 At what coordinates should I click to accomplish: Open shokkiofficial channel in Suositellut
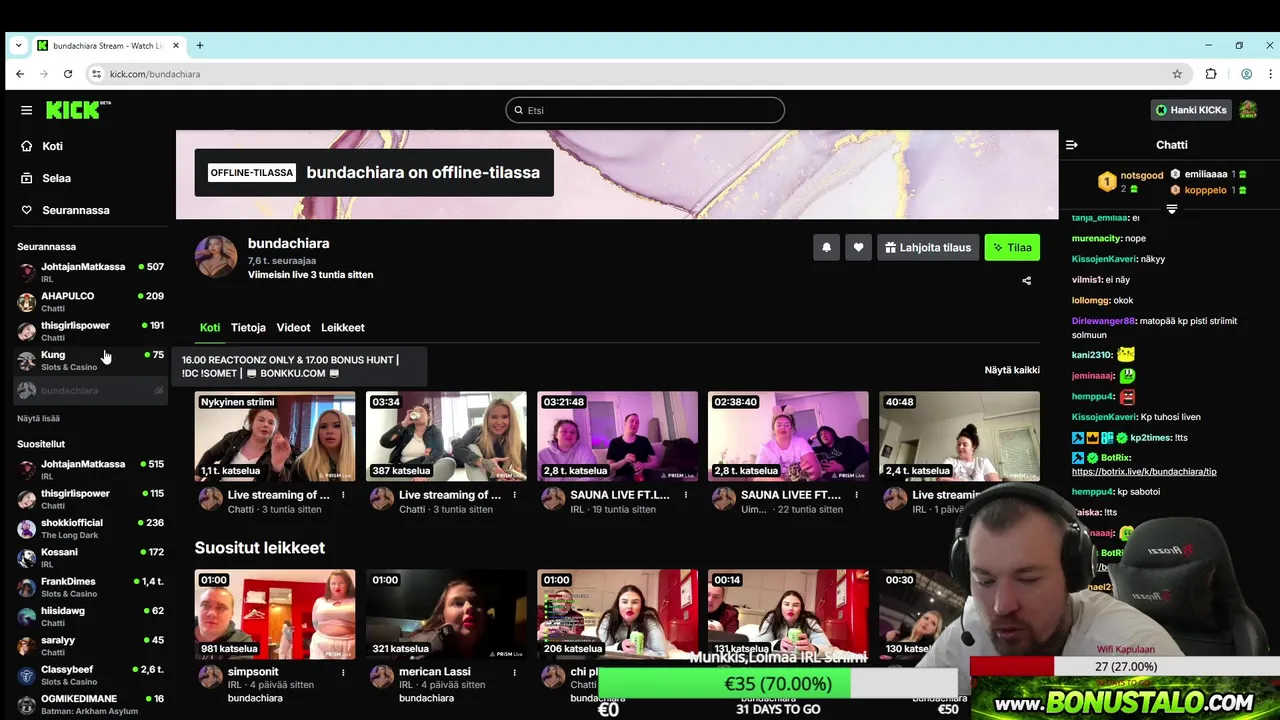click(x=90, y=528)
